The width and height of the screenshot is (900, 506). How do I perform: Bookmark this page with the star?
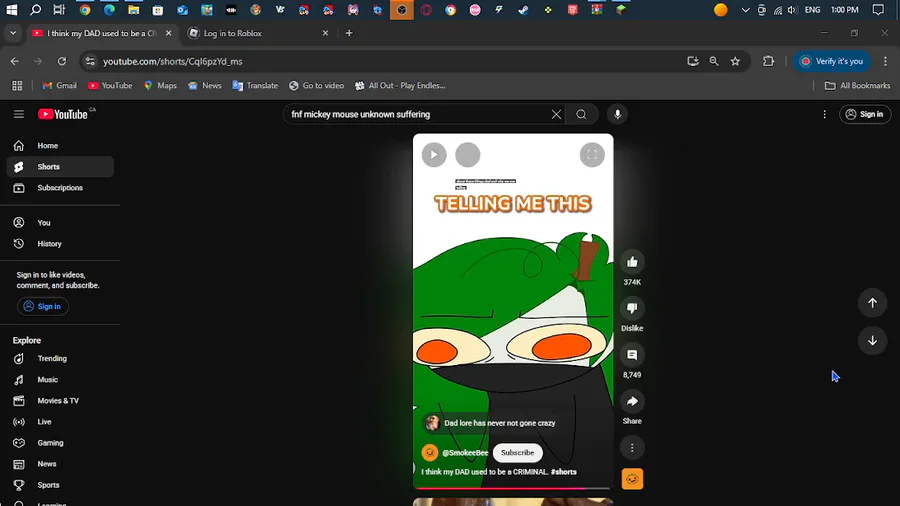click(x=735, y=61)
